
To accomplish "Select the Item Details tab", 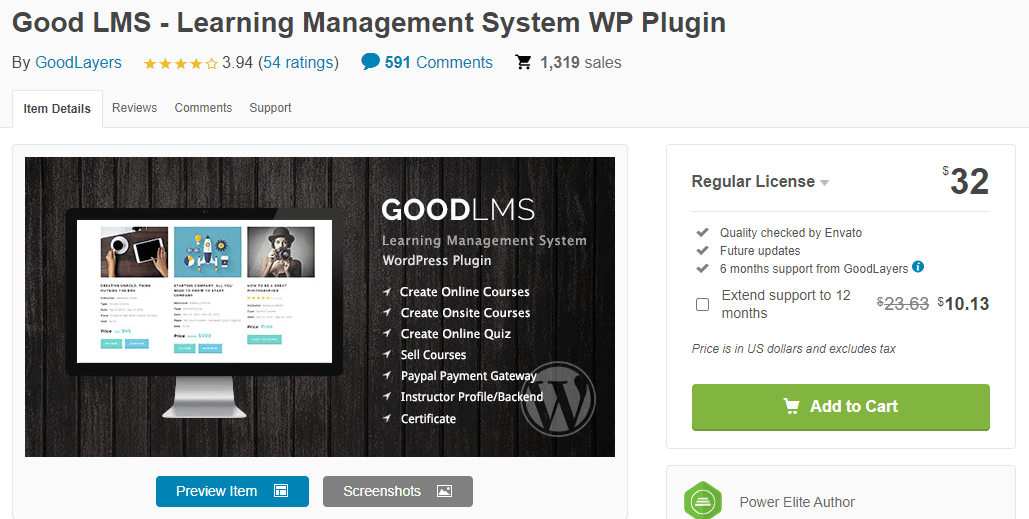I will 57,109.
